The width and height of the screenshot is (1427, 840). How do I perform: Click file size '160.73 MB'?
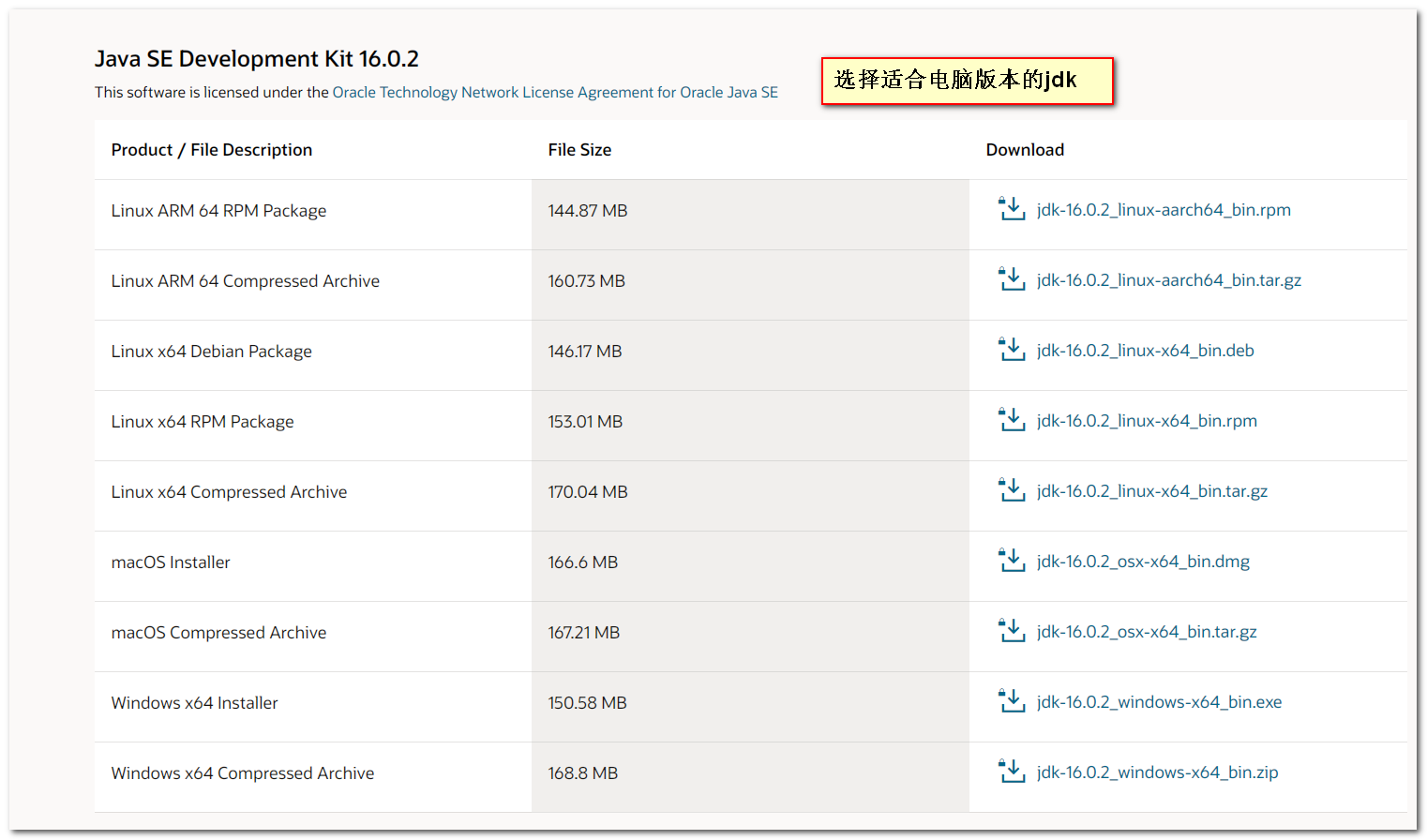pyautogui.click(x=586, y=281)
